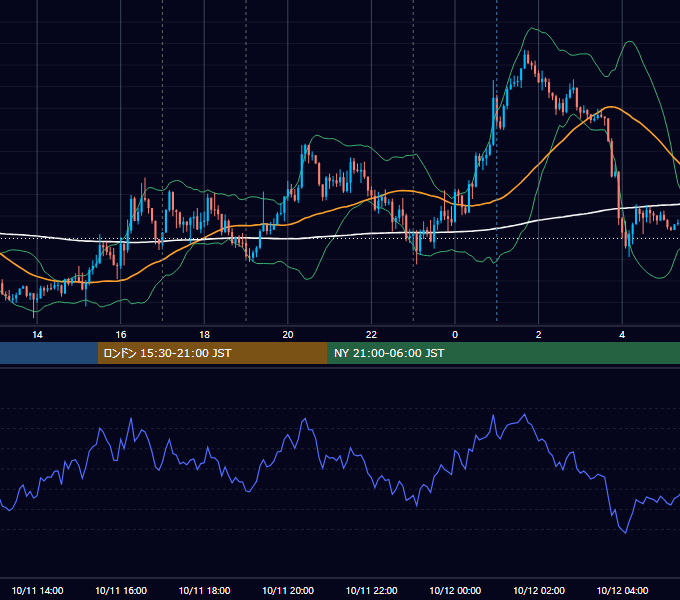Screen dimensions: 680x600
Task: Click the 10/11 22:00 date label
Action: pyautogui.click(x=371, y=590)
